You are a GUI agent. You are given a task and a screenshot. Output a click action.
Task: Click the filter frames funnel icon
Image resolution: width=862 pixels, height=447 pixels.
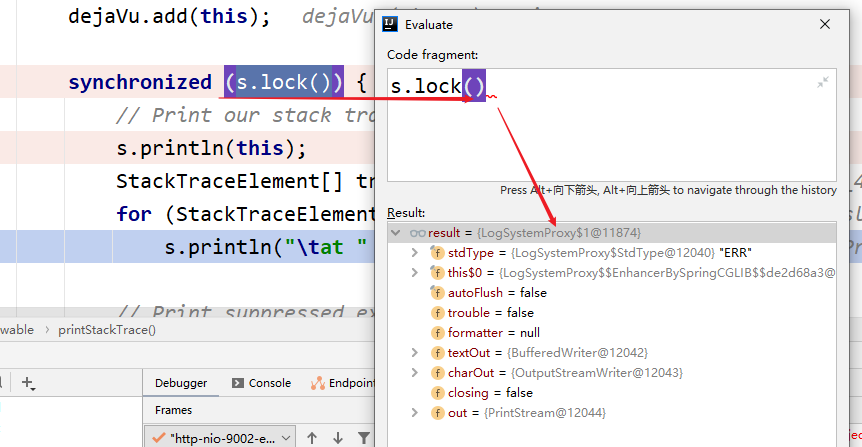point(363,438)
